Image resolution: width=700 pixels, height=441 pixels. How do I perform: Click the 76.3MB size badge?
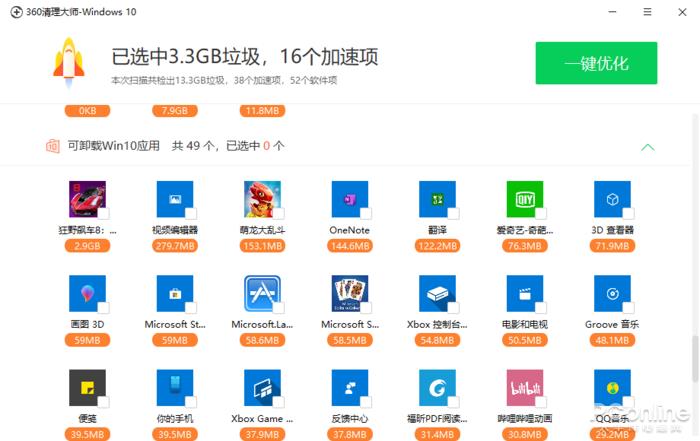[525, 246]
